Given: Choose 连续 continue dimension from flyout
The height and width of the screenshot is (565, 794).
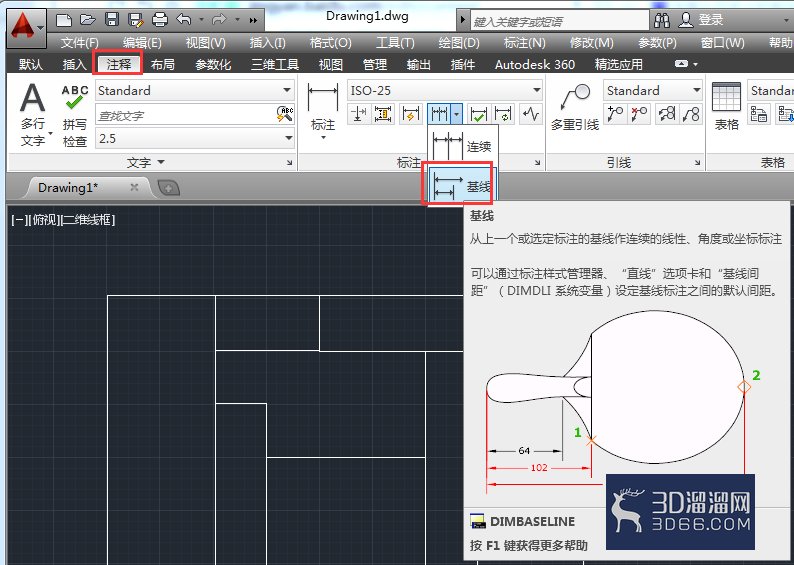Looking at the screenshot, I should pos(463,146).
